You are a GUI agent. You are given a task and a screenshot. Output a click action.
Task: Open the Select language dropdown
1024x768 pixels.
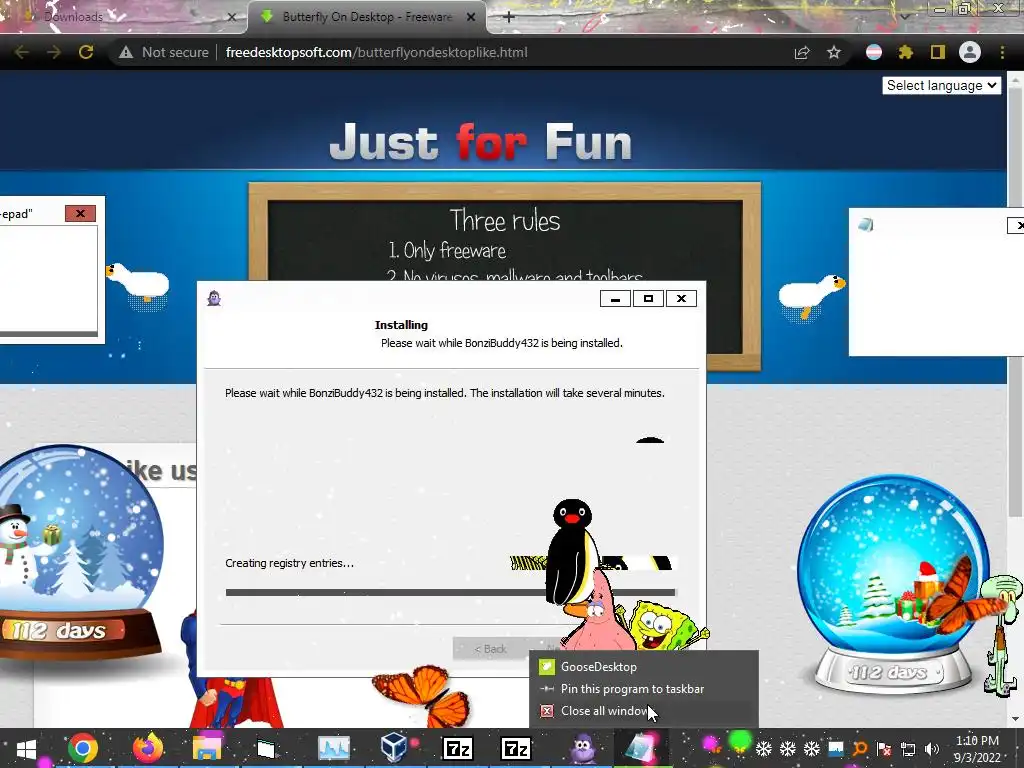point(941,86)
